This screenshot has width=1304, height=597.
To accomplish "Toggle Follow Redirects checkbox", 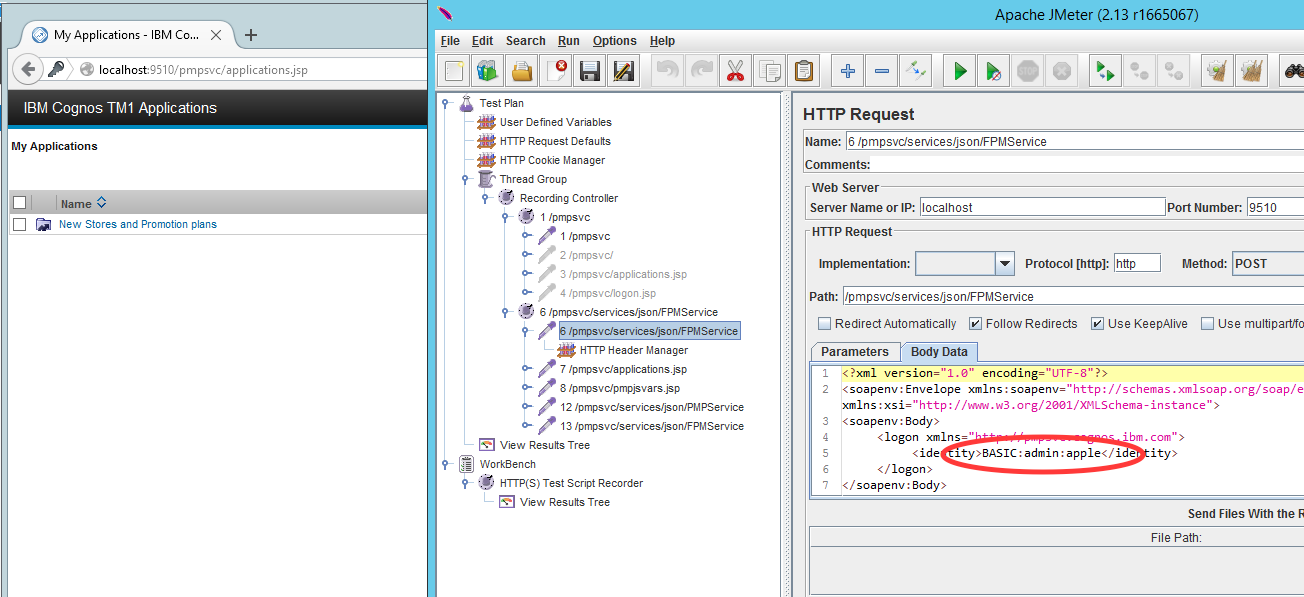I will pyautogui.click(x=976, y=324).
